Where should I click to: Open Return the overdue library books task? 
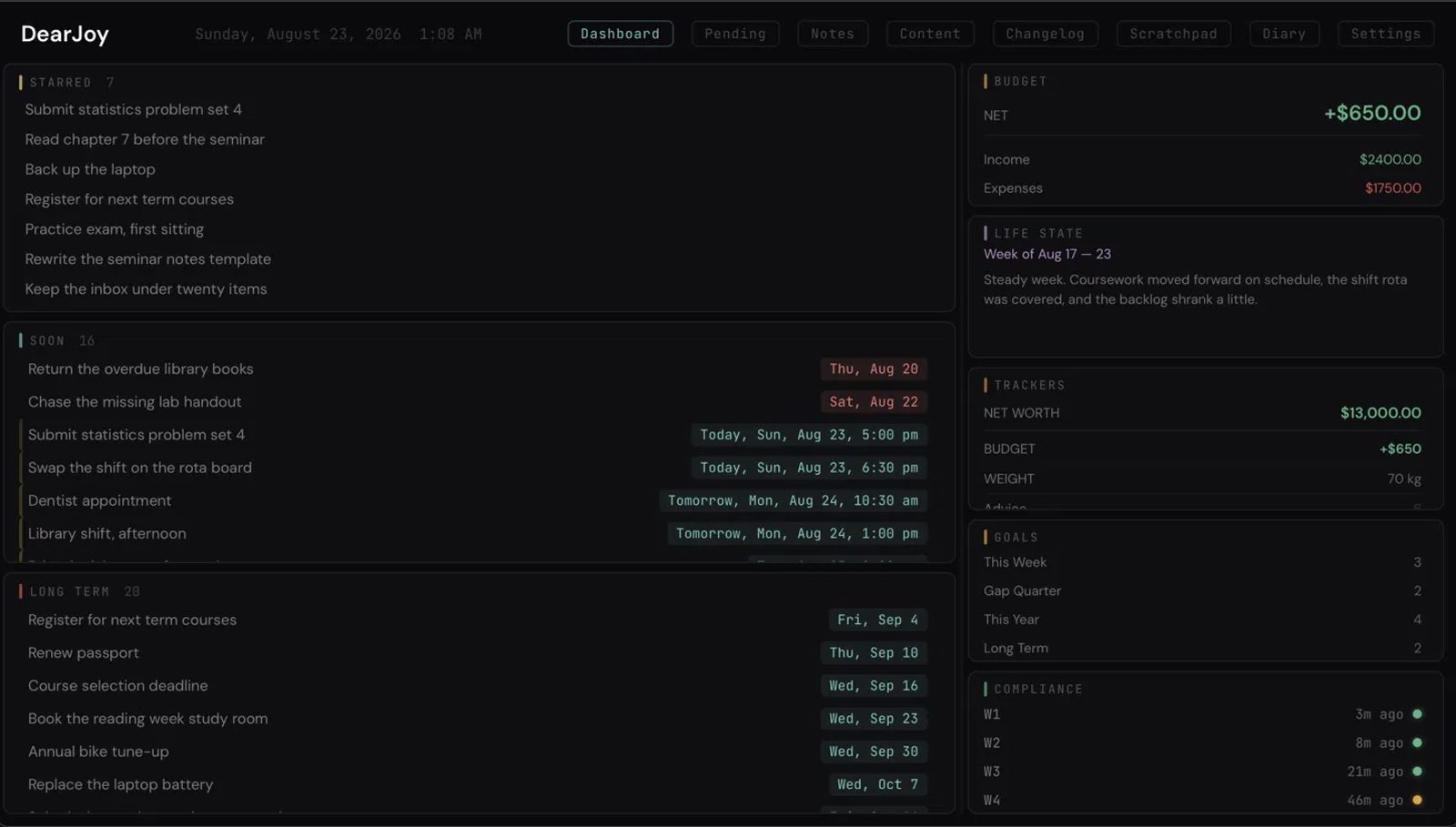tap(141, 369)
